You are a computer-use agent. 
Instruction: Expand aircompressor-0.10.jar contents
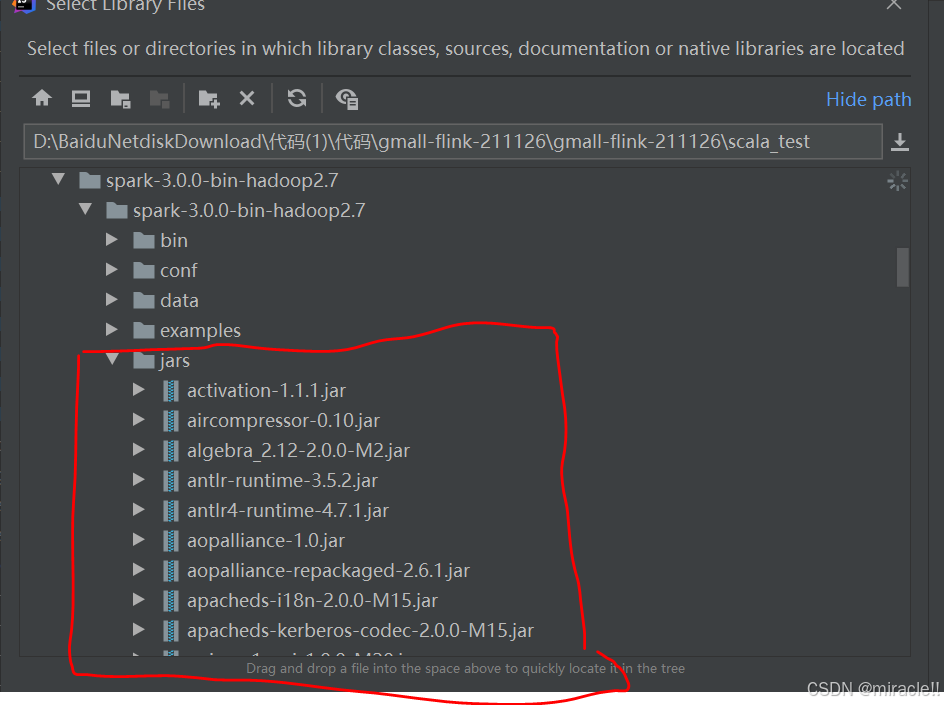(139, 420)
